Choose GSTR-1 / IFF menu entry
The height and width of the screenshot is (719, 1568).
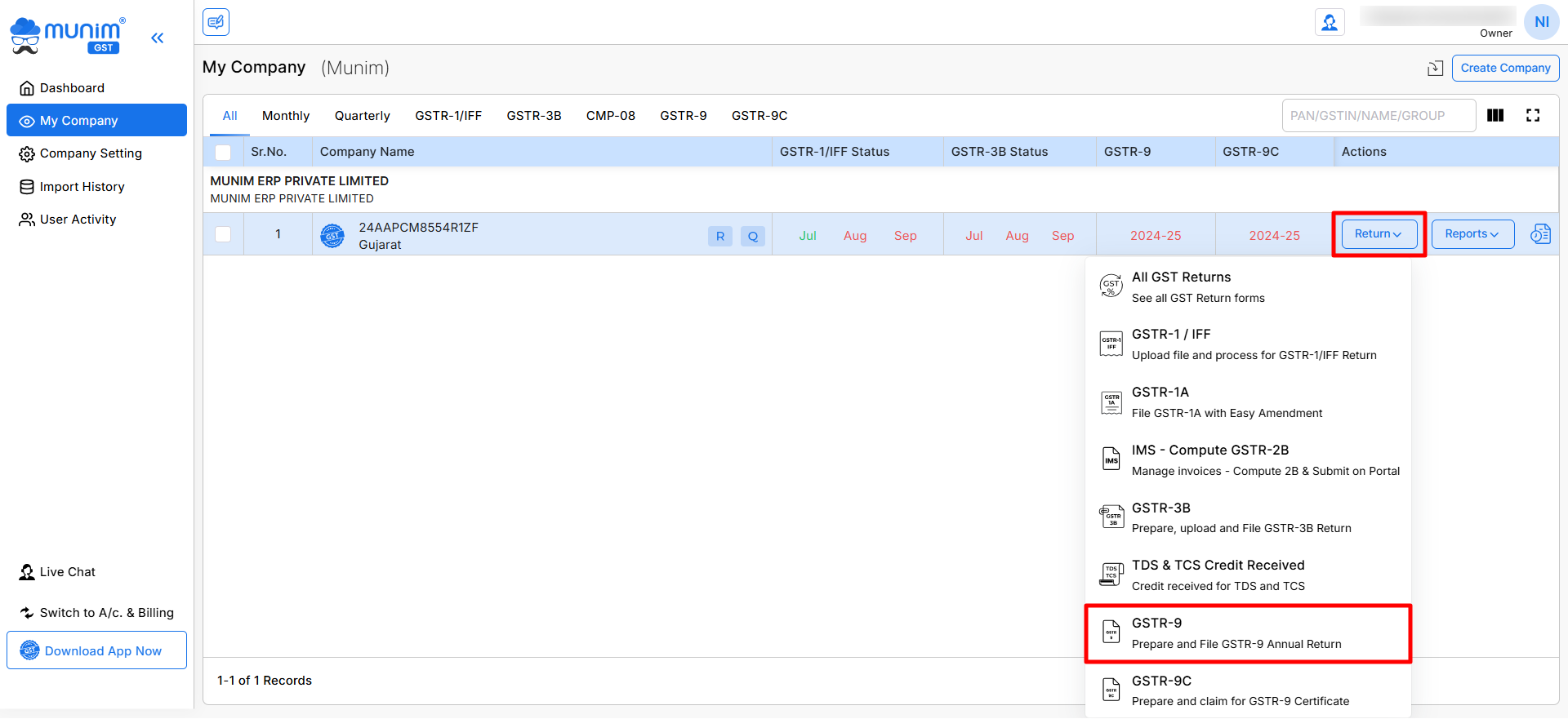(1248, 344)
